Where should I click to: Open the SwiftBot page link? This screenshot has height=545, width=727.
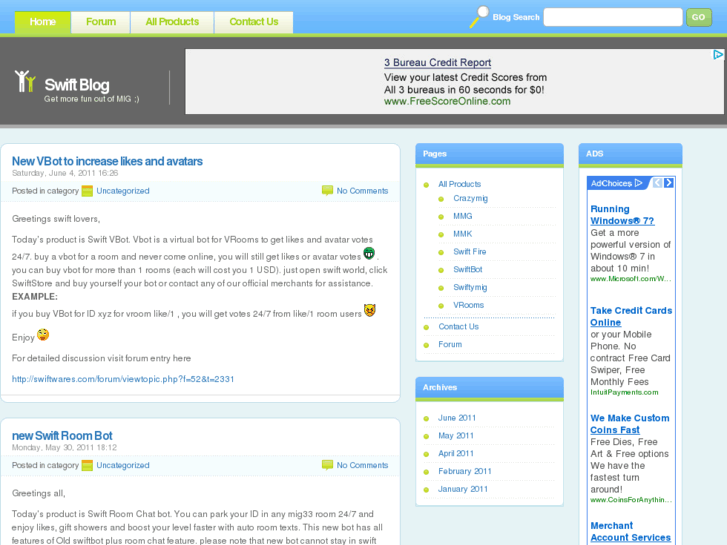(468, 269)
